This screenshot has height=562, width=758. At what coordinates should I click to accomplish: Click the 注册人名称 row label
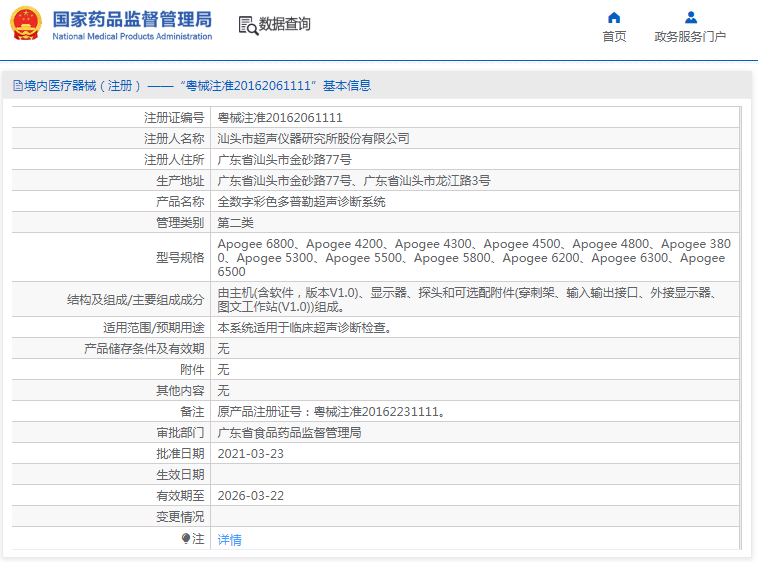174,139
